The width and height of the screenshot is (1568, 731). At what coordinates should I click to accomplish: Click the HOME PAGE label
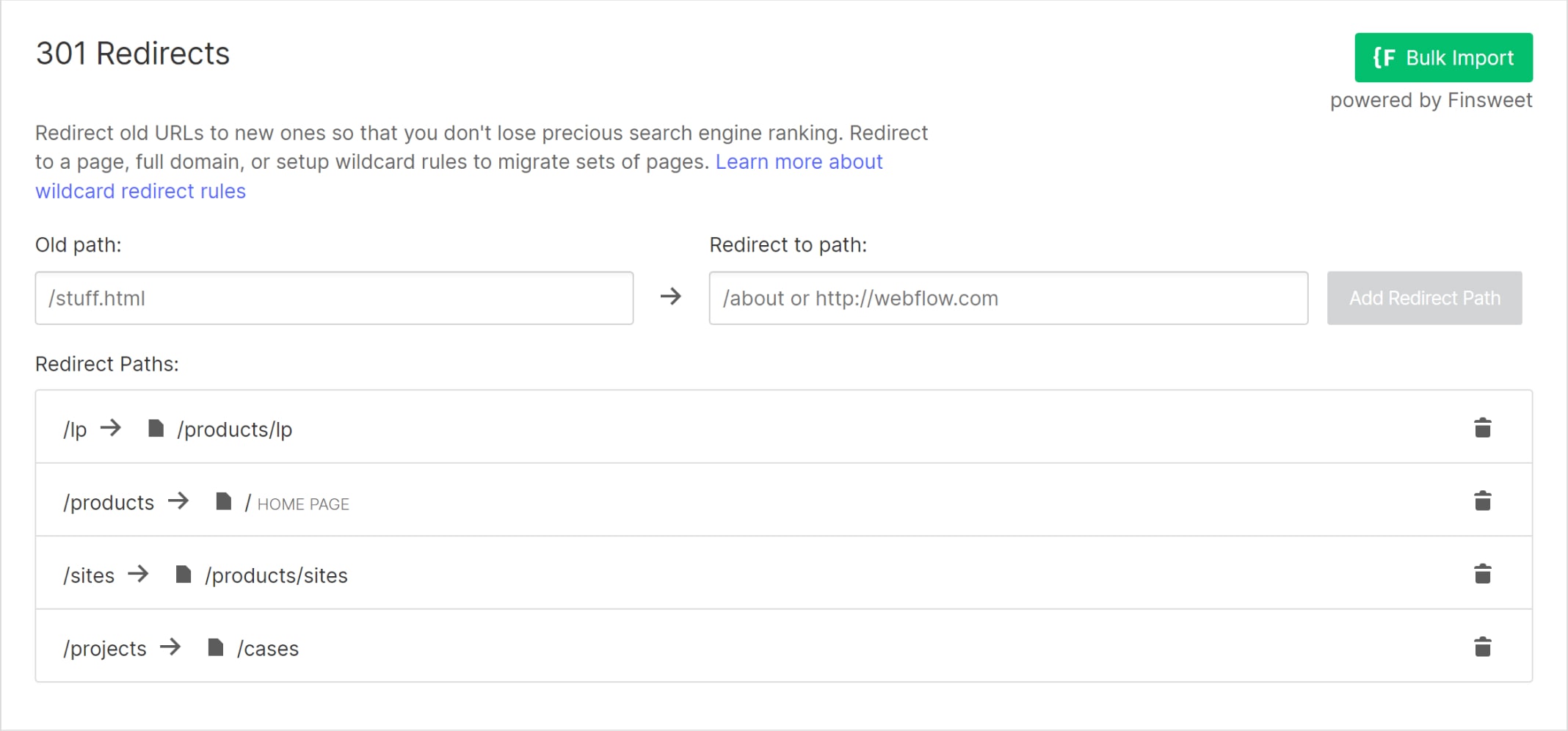point(303,504)
